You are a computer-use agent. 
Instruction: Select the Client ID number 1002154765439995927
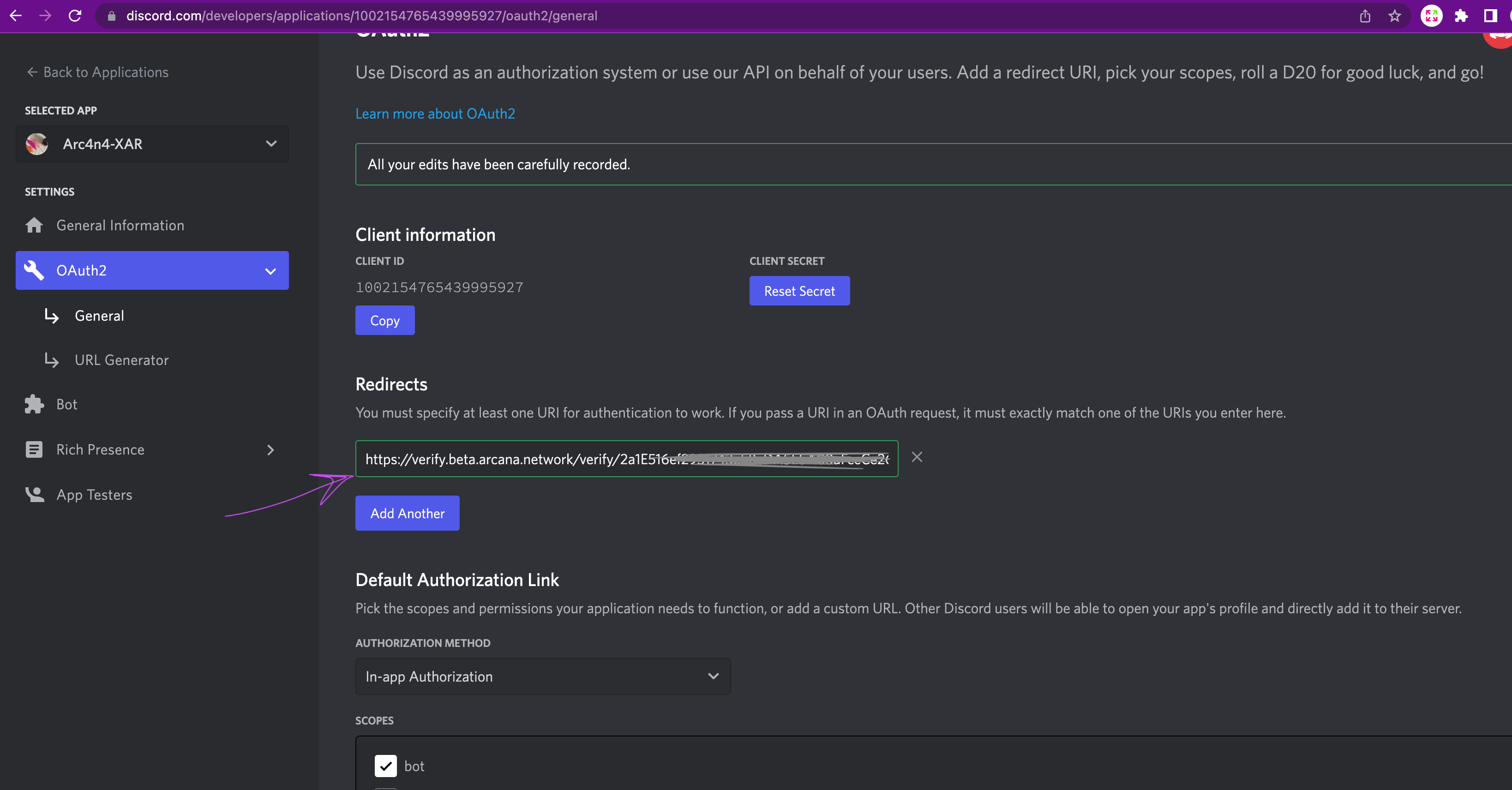439,287
